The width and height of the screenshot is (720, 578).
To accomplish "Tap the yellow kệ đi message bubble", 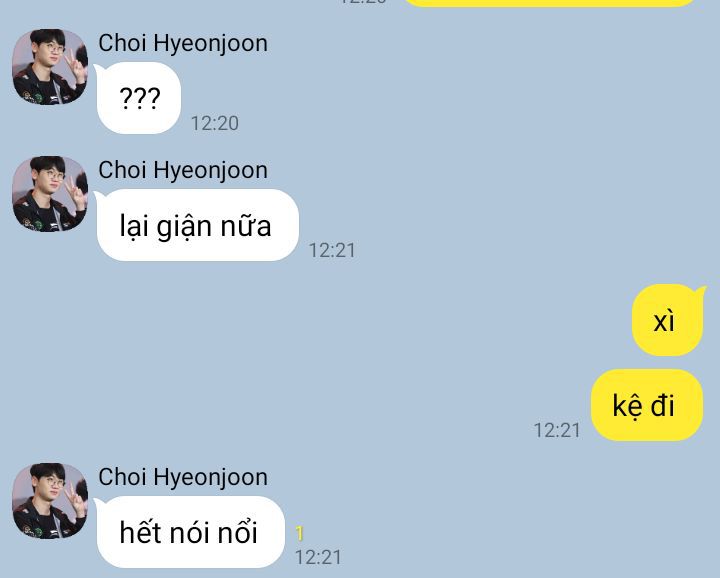I will (647, 405).
